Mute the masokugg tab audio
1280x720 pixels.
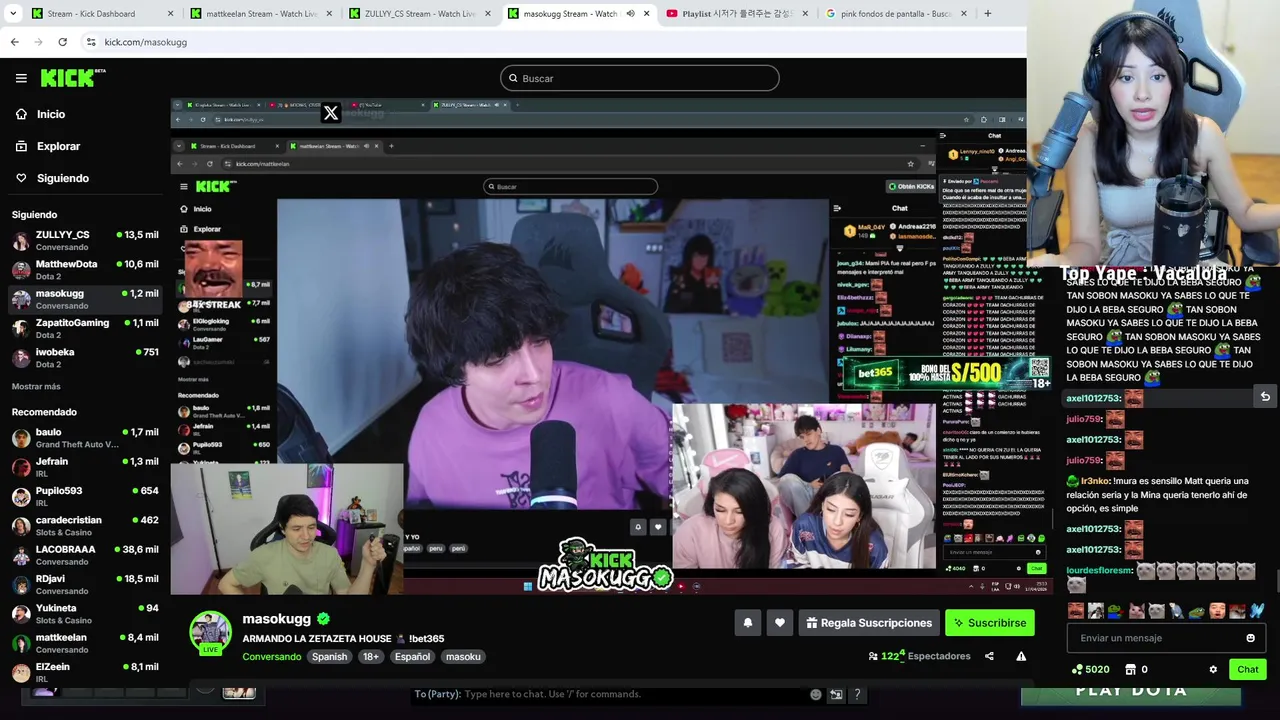tap(630, 14)
